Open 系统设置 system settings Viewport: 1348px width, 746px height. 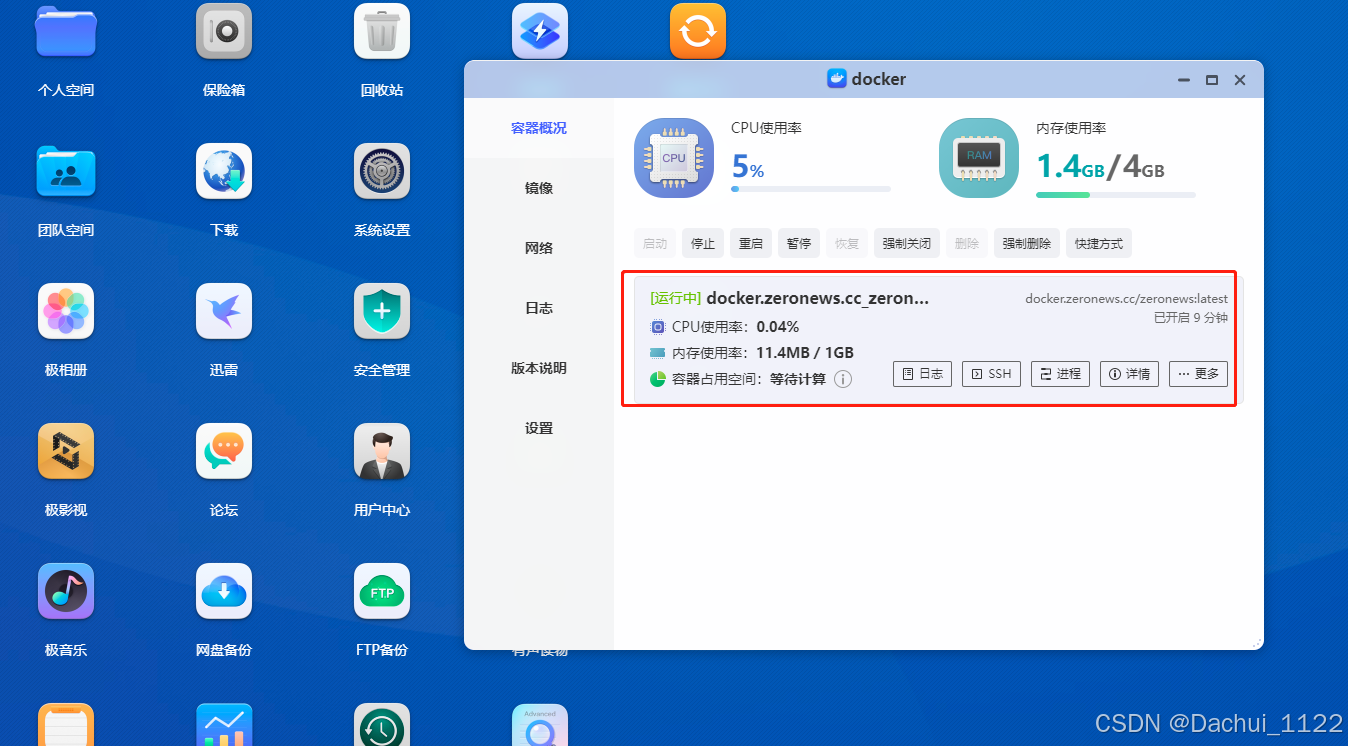[382, 171]
